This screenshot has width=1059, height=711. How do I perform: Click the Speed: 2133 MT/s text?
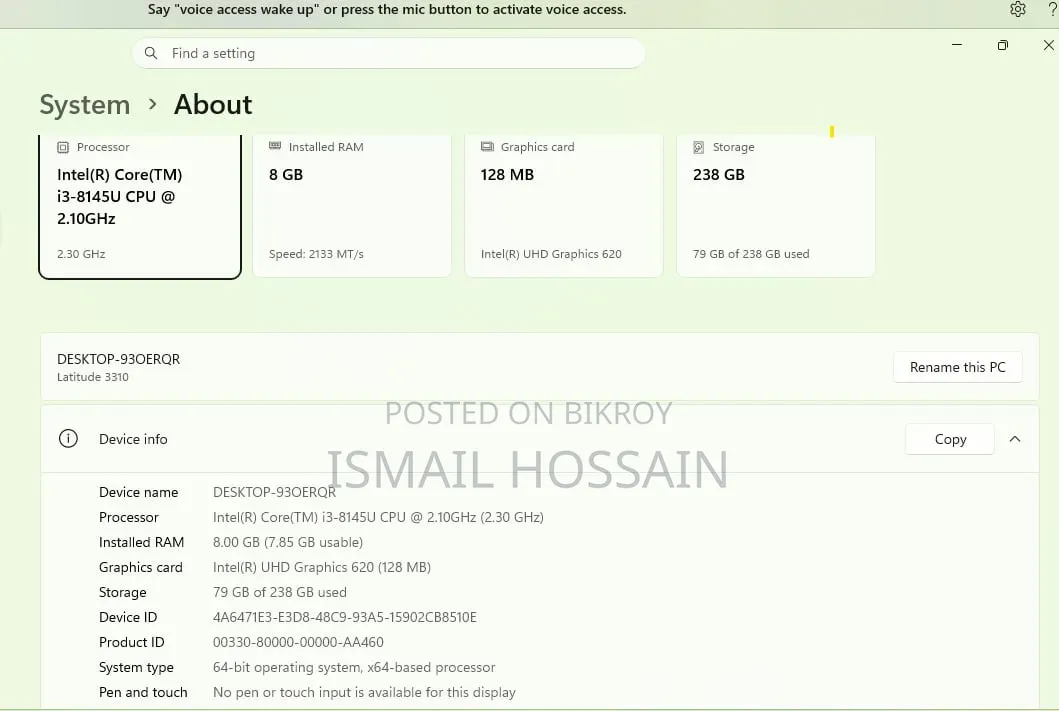(316, 254)
